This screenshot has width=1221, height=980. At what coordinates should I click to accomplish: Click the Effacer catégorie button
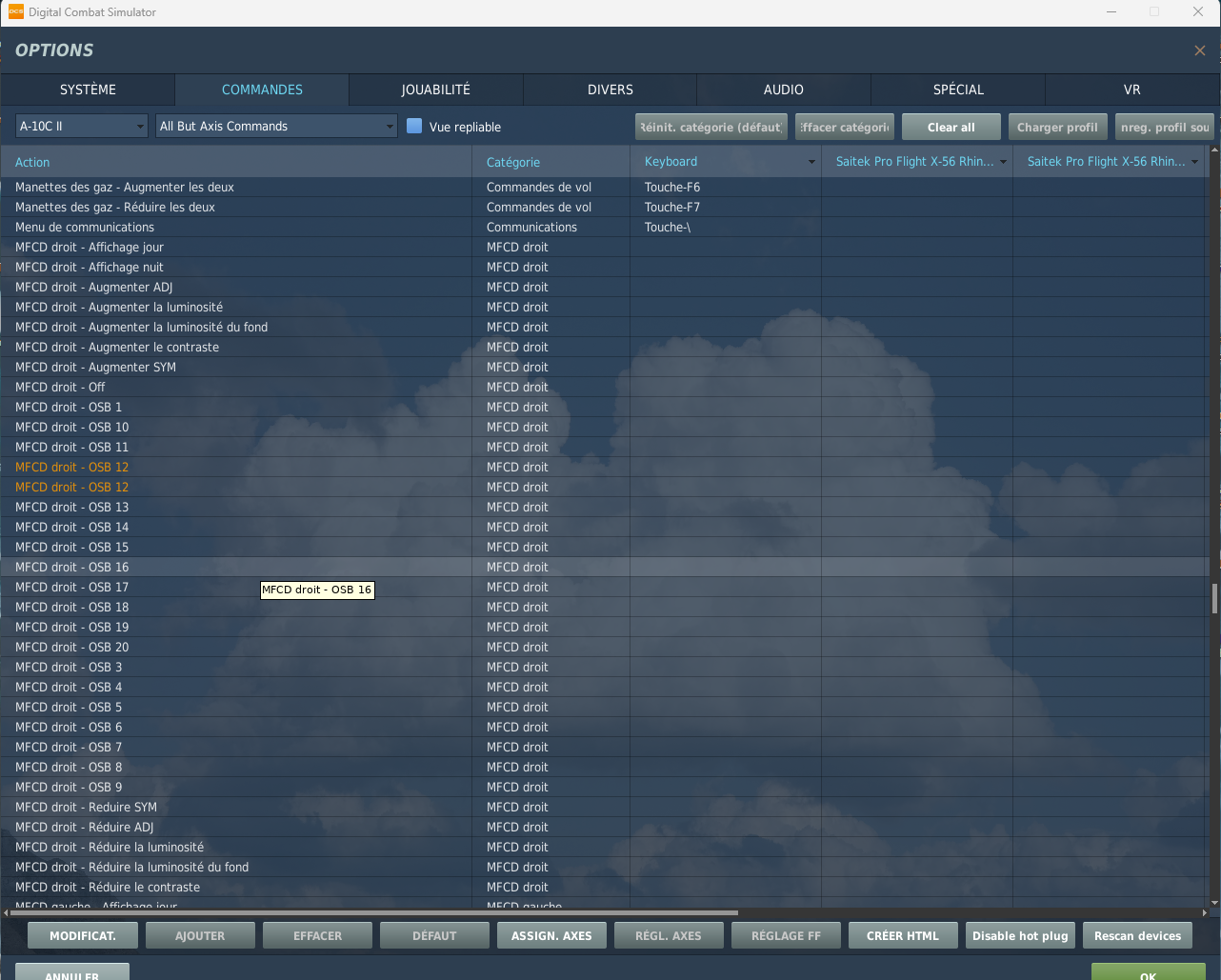[845, 127]
